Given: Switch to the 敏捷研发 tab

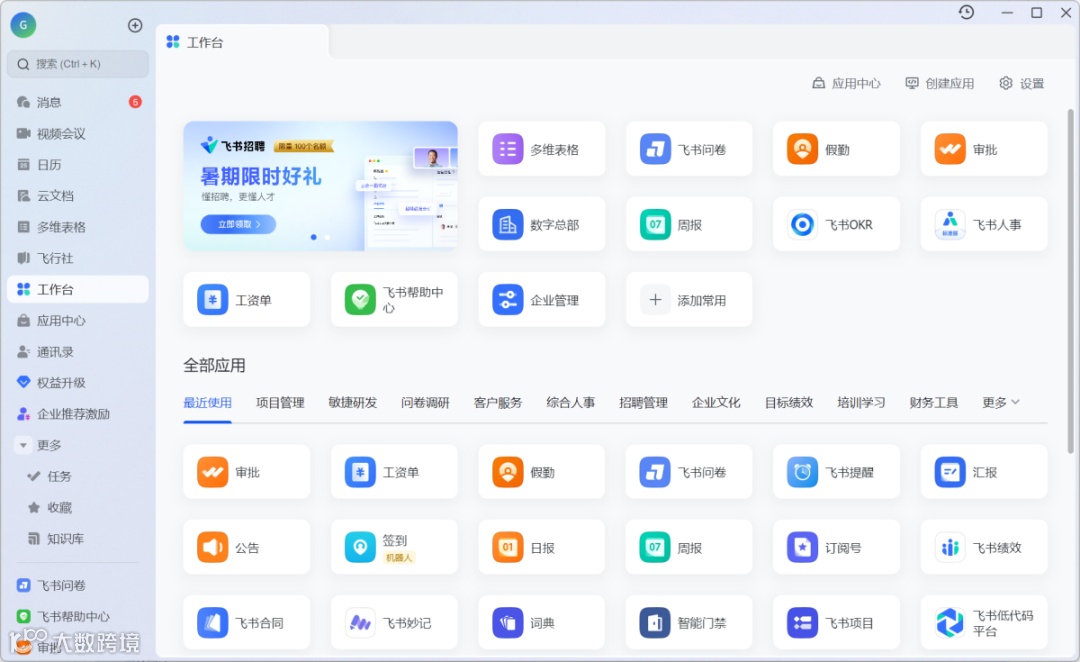Looking at the screenshot, I should [x=353, y=402].
